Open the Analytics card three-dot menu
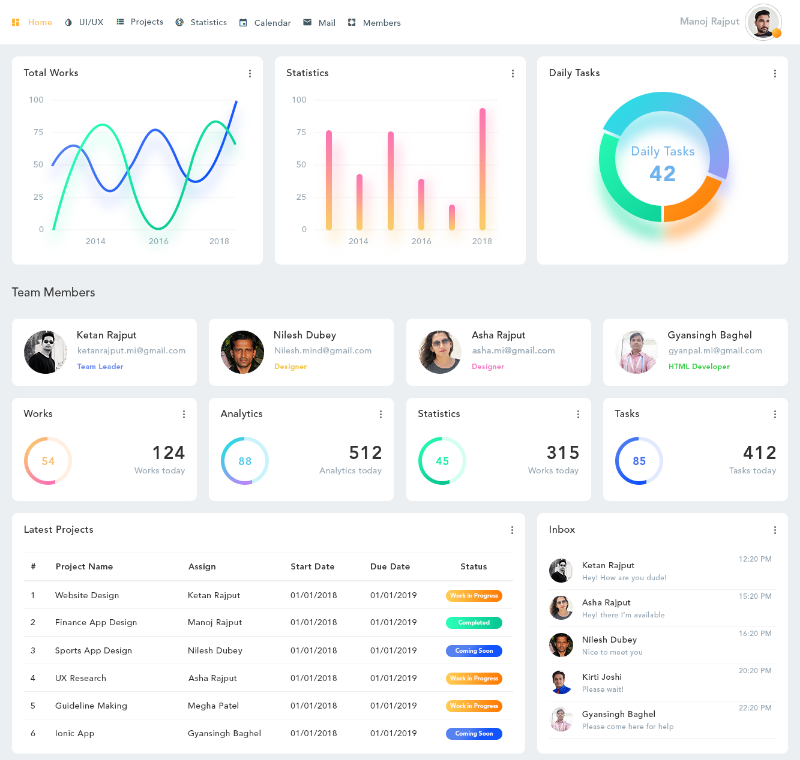Viewport: 800px width, 760px height. (381, 414)
